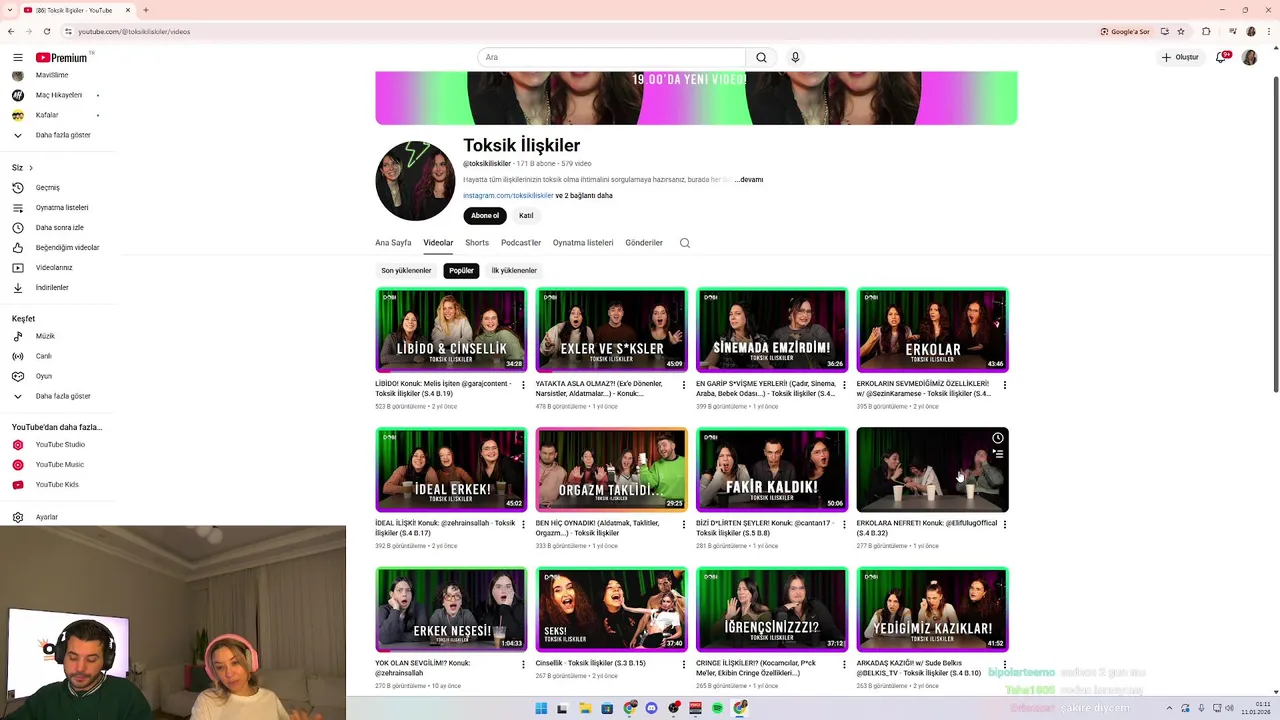Bookmark this page with star icon
Screen dimensions: 1280x720
pos(1181,31)
